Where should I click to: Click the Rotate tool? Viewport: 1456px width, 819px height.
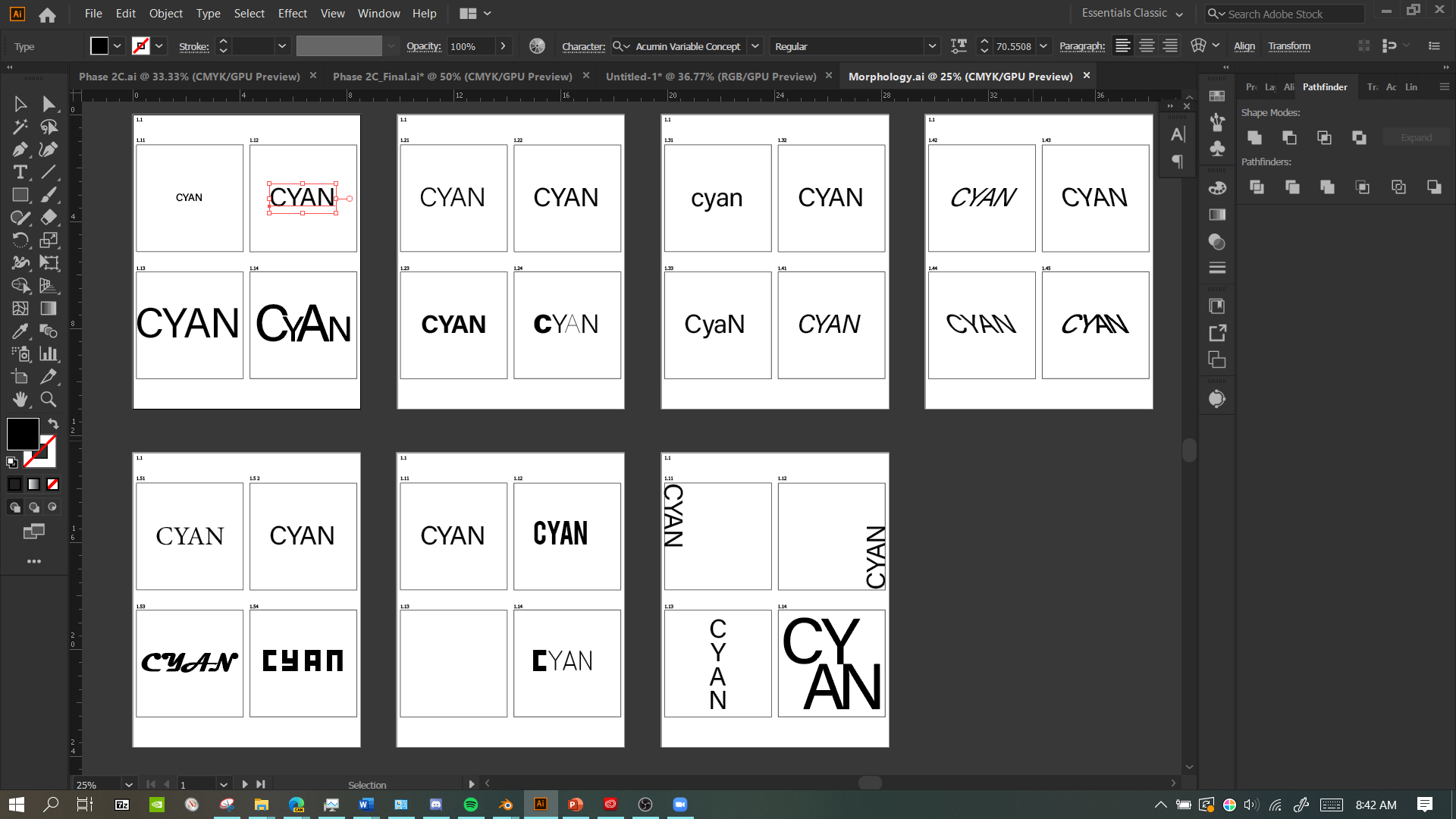(x=20, y=240)
